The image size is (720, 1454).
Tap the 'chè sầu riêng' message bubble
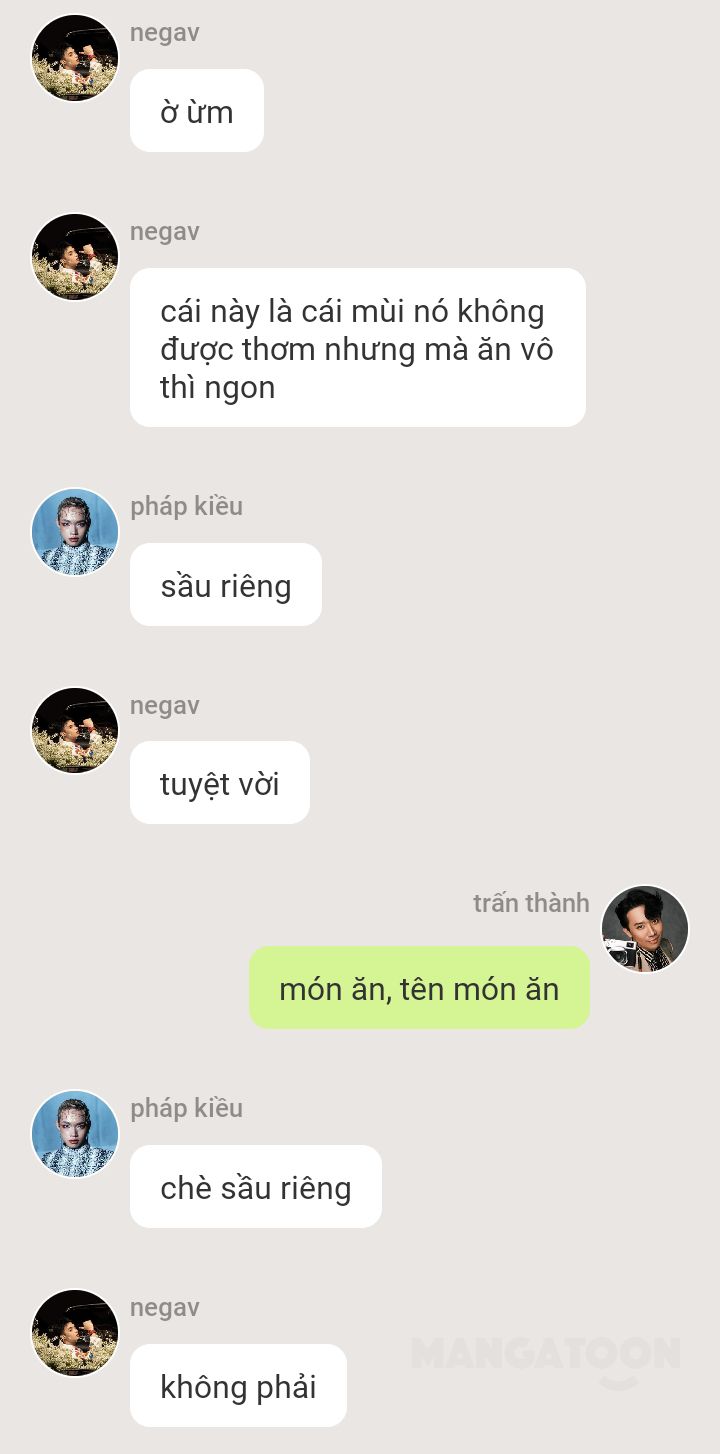point(256,1187)
